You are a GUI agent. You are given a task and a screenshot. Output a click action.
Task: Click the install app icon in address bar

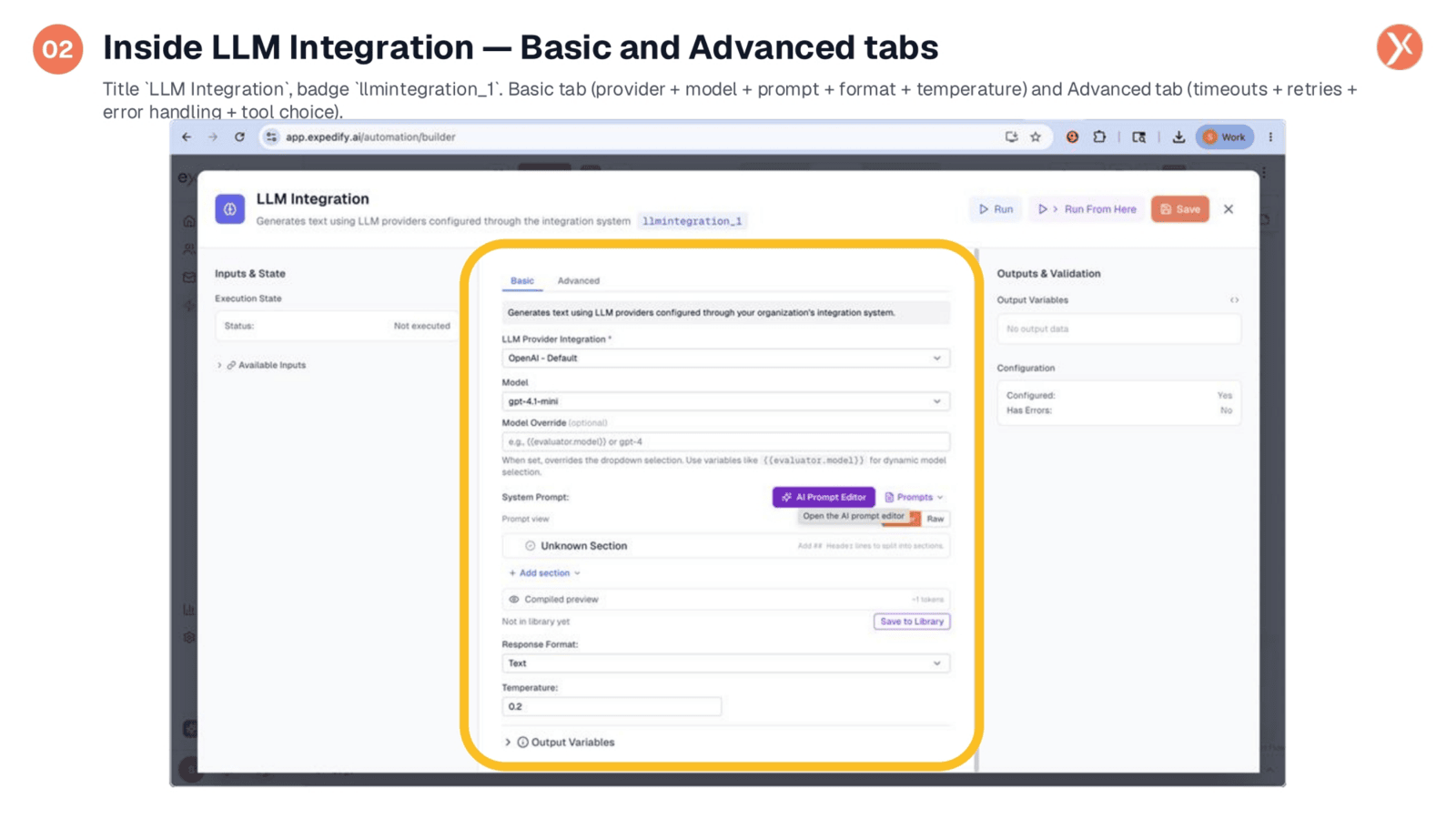click(x=1011, y=137)
